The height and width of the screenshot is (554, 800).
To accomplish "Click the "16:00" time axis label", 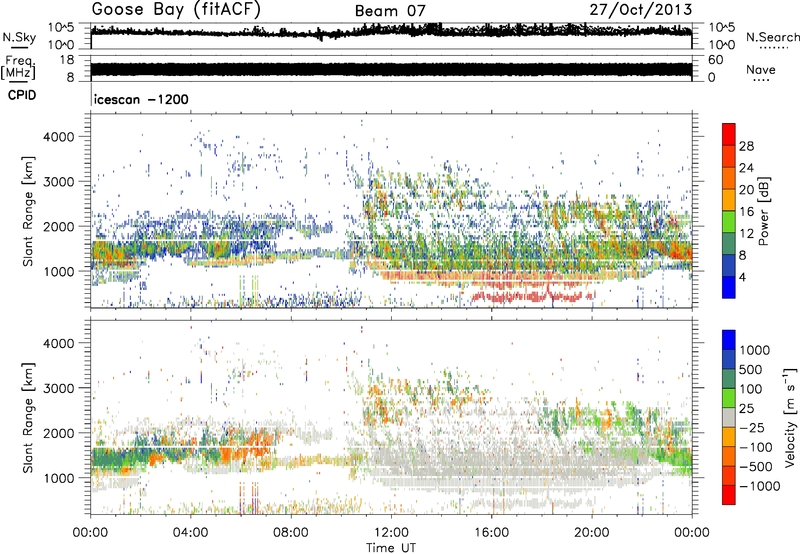I will pyautogui.click(x=491, y=533).
